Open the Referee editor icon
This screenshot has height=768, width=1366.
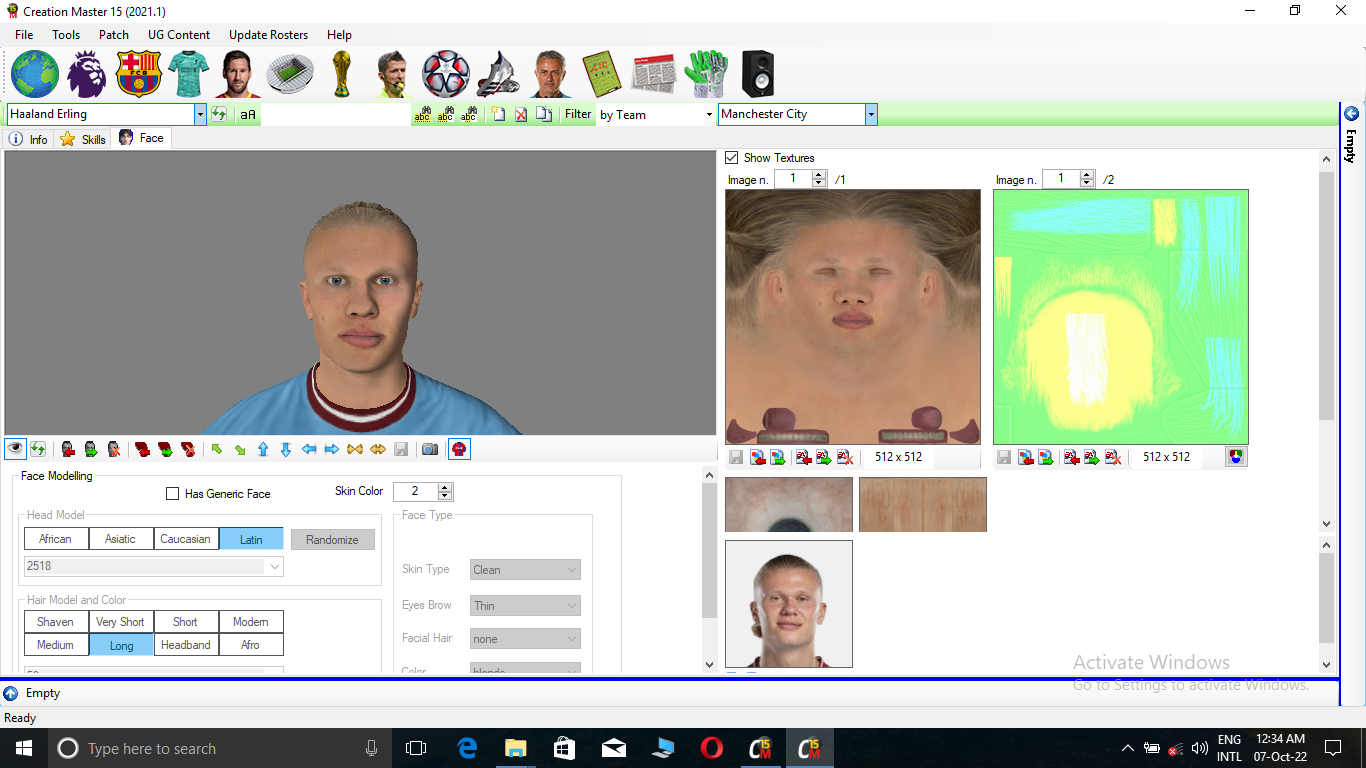393,74
